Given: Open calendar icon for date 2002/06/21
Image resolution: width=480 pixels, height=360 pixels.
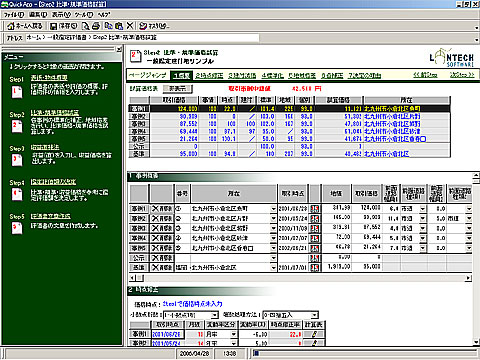Looking at the screenshot, I should tap(315, 248).
